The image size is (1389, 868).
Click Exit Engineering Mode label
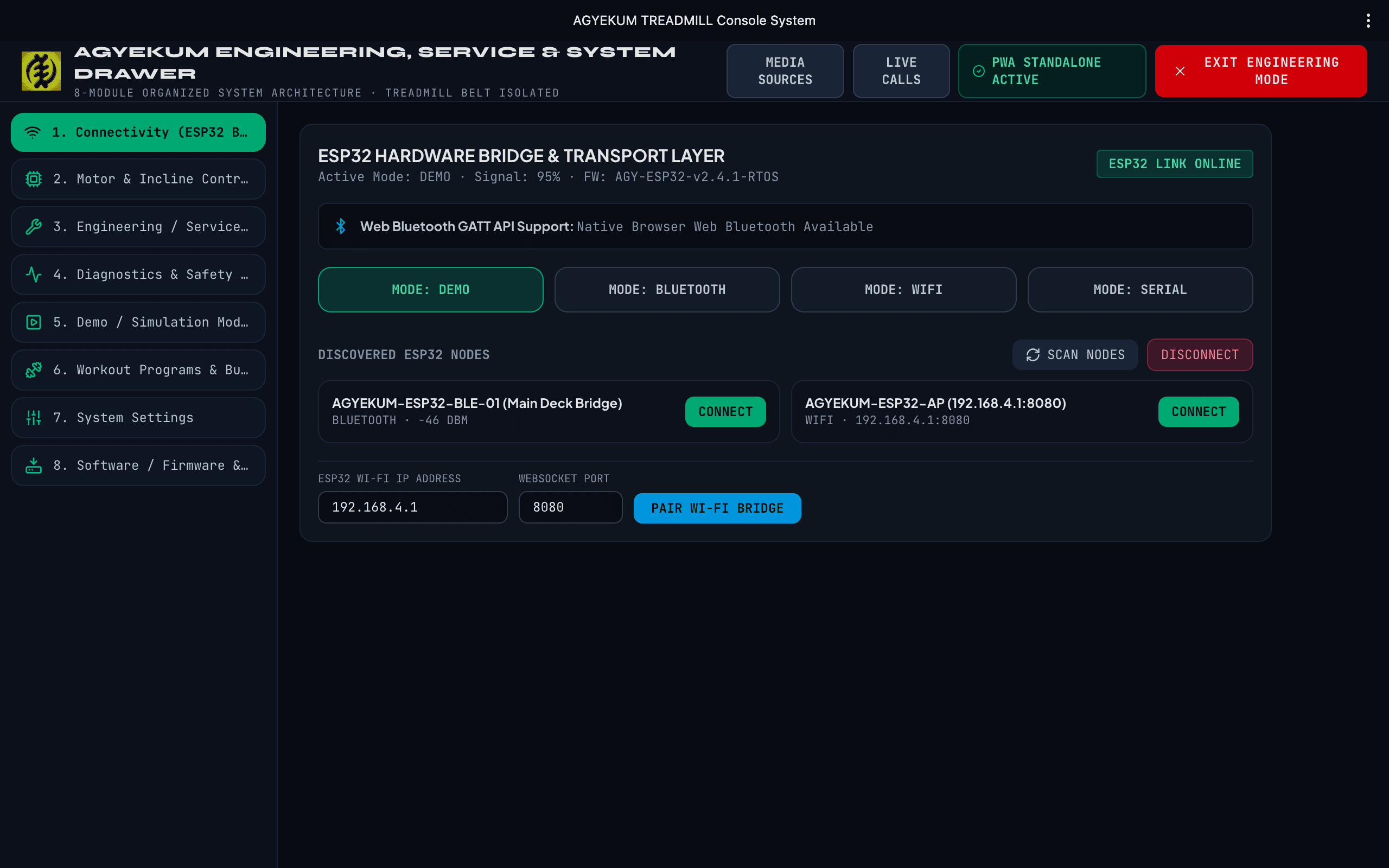click(1271, 71)
